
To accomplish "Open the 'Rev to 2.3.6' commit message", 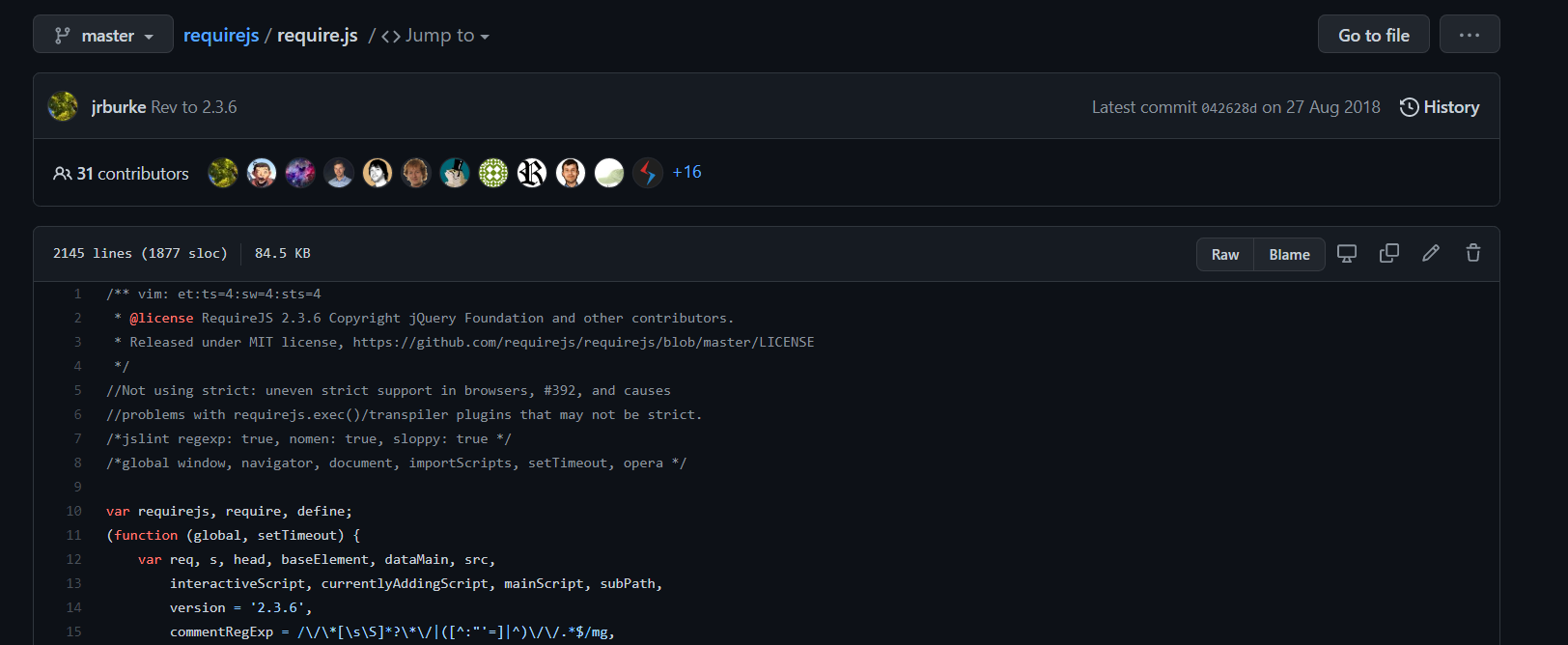I will [x=194, y=107].
